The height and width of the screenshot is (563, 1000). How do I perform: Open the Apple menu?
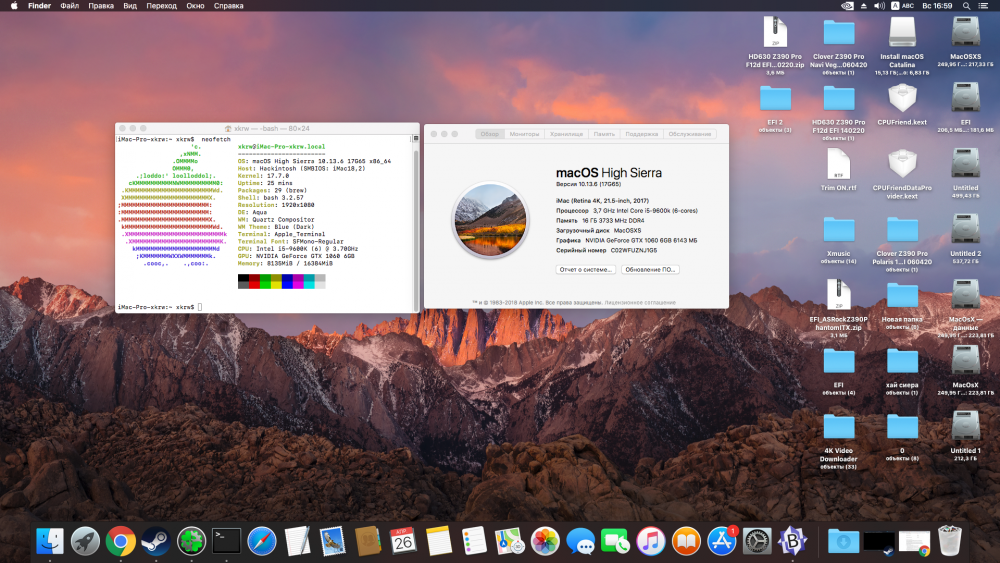(x=13, y=6)
